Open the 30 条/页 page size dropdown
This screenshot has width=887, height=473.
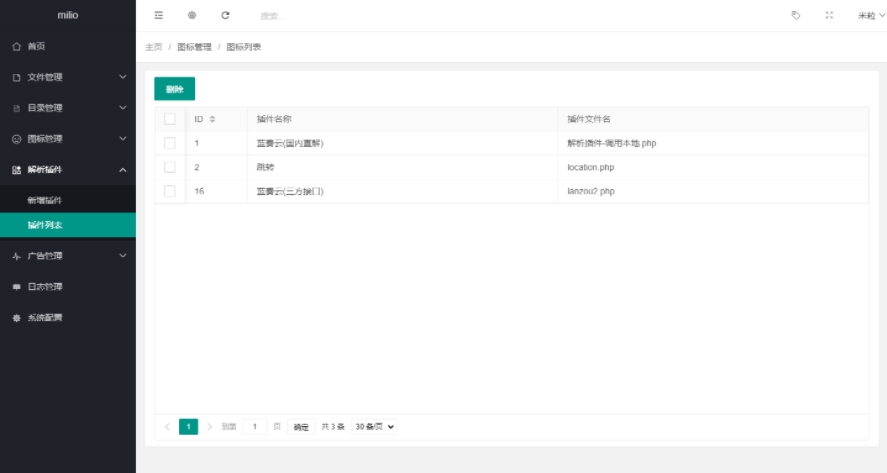pyautogui.click(x=375, y=427)
